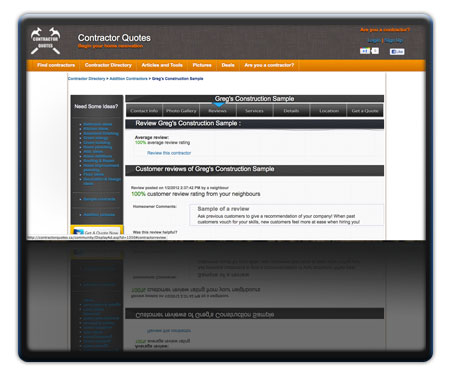Open Deals in the orange menu

coord(228,65)
